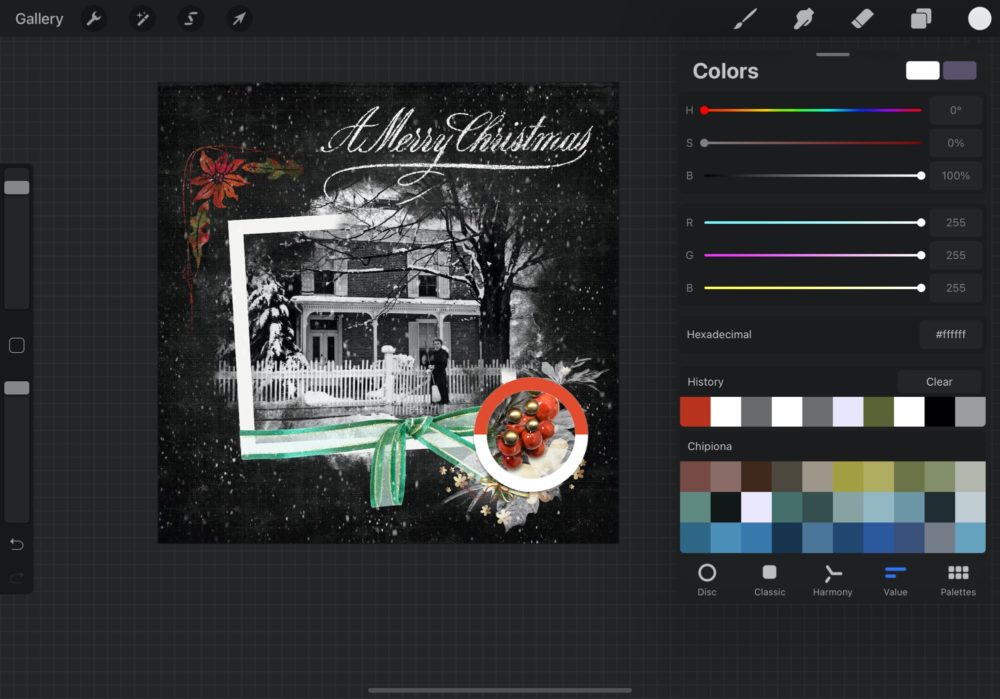This screenshot has height=699, width=1000.
Task: Tap the square Modify button in sidebar
Action: [x=17, y=346]
